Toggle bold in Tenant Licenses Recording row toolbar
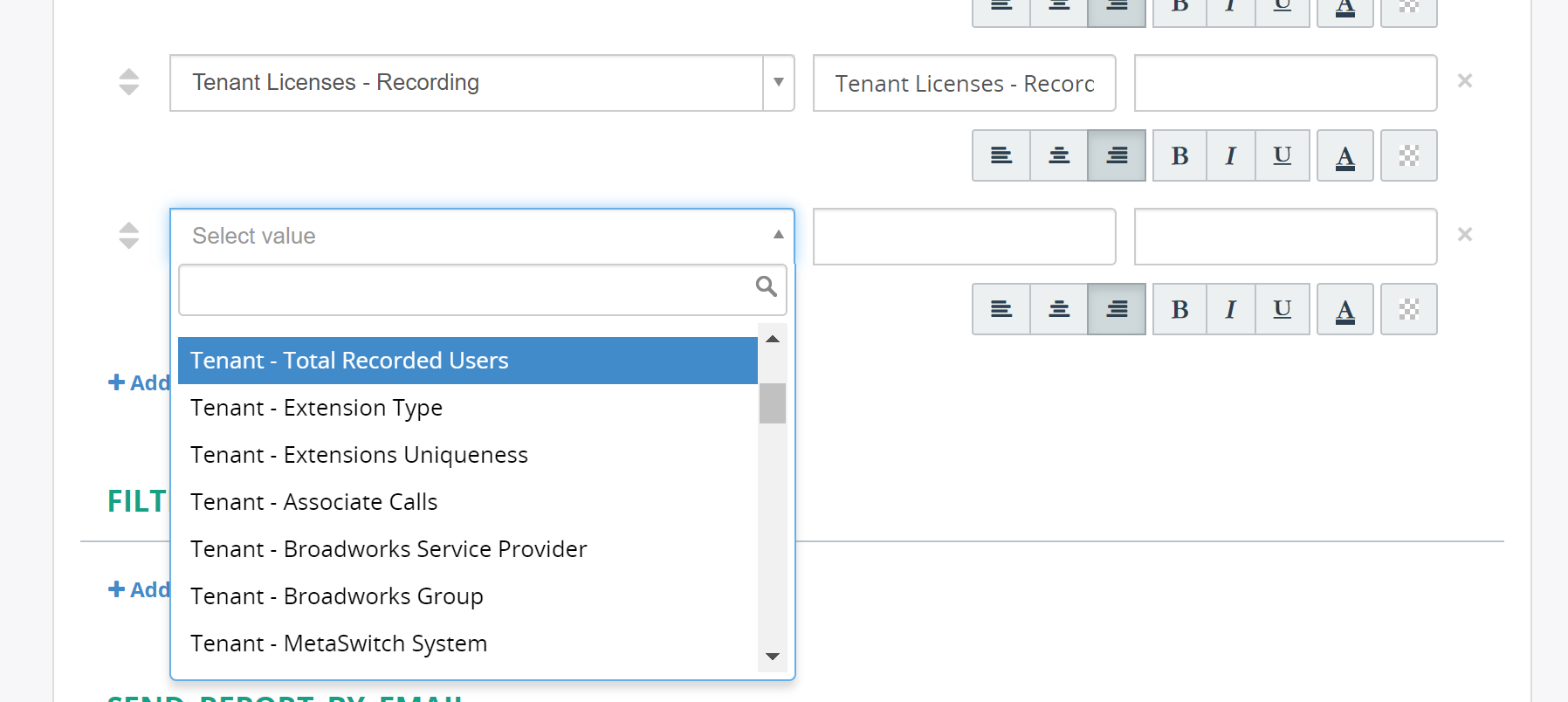1568x702 pixels. pyautogui.click(x=1179, y=155)
